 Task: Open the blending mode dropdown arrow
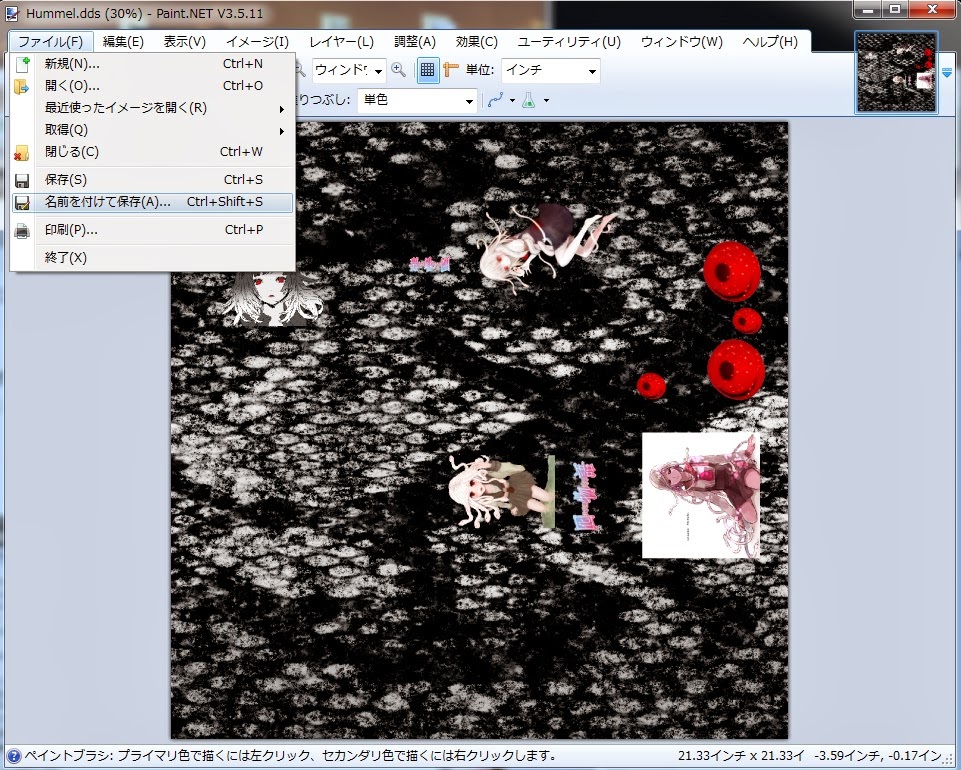tap(546, 101)
